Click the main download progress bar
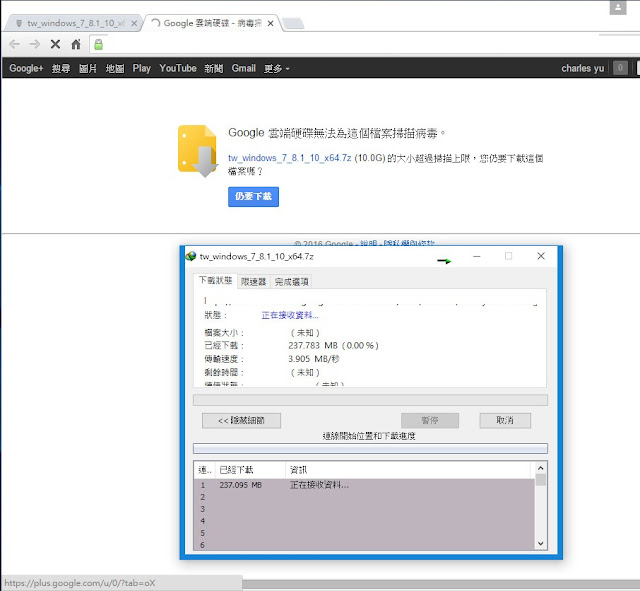The height and width of the screenshot is (591, 640). [x=370, y=400]
